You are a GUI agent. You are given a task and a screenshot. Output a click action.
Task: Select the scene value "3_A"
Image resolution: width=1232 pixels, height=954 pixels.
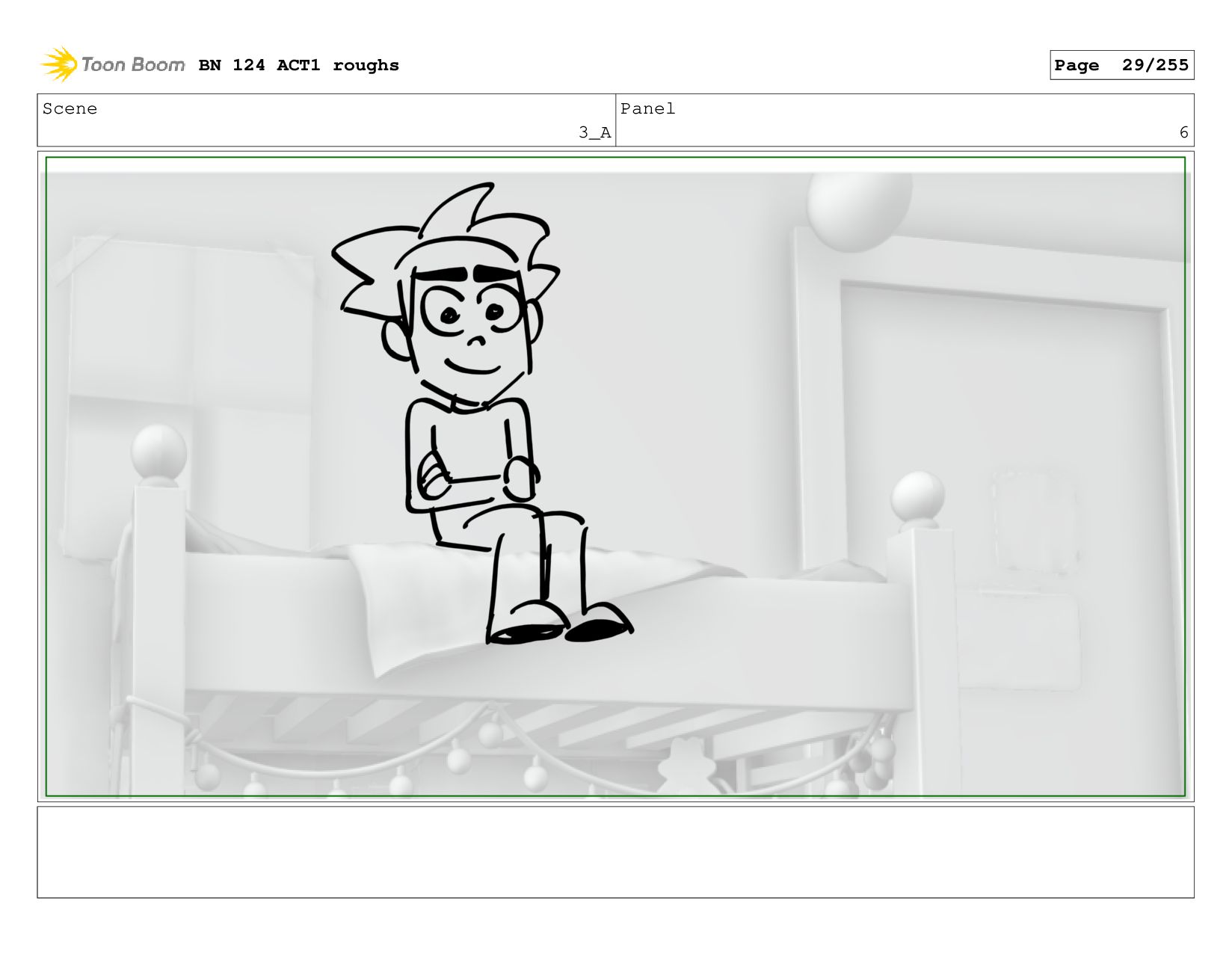click(594, 132)
